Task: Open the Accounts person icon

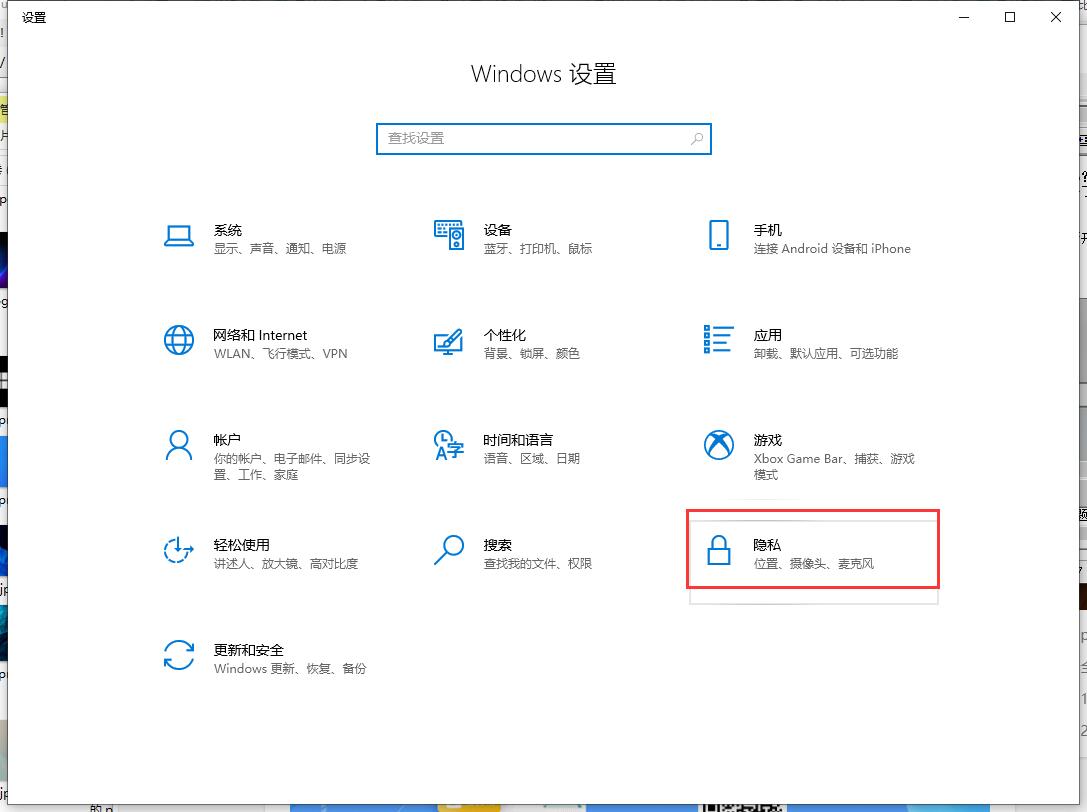Action: [x=179, y=445]
